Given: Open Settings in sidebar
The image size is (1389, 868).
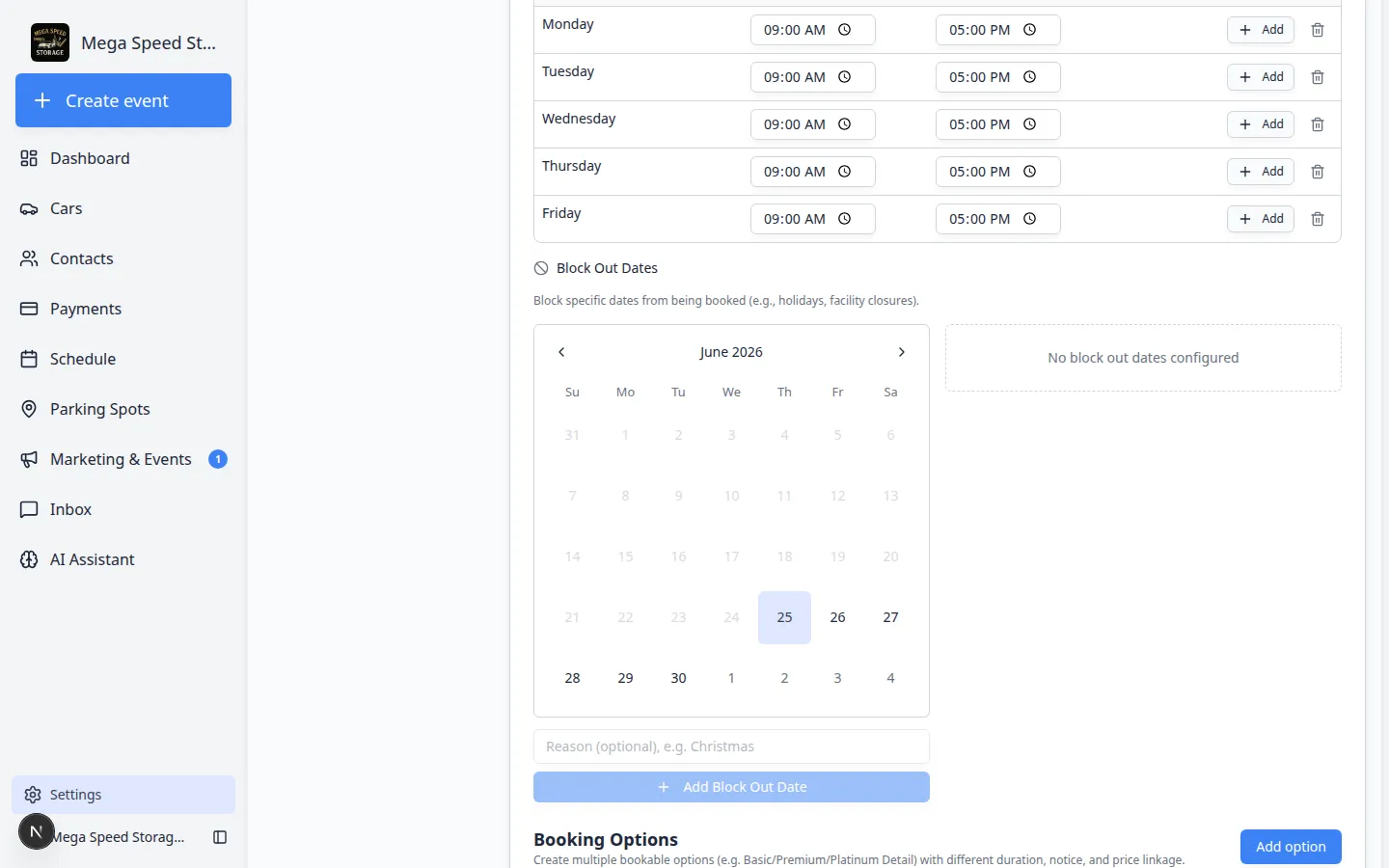Looking at the screenshot, I should coord(123,795).
